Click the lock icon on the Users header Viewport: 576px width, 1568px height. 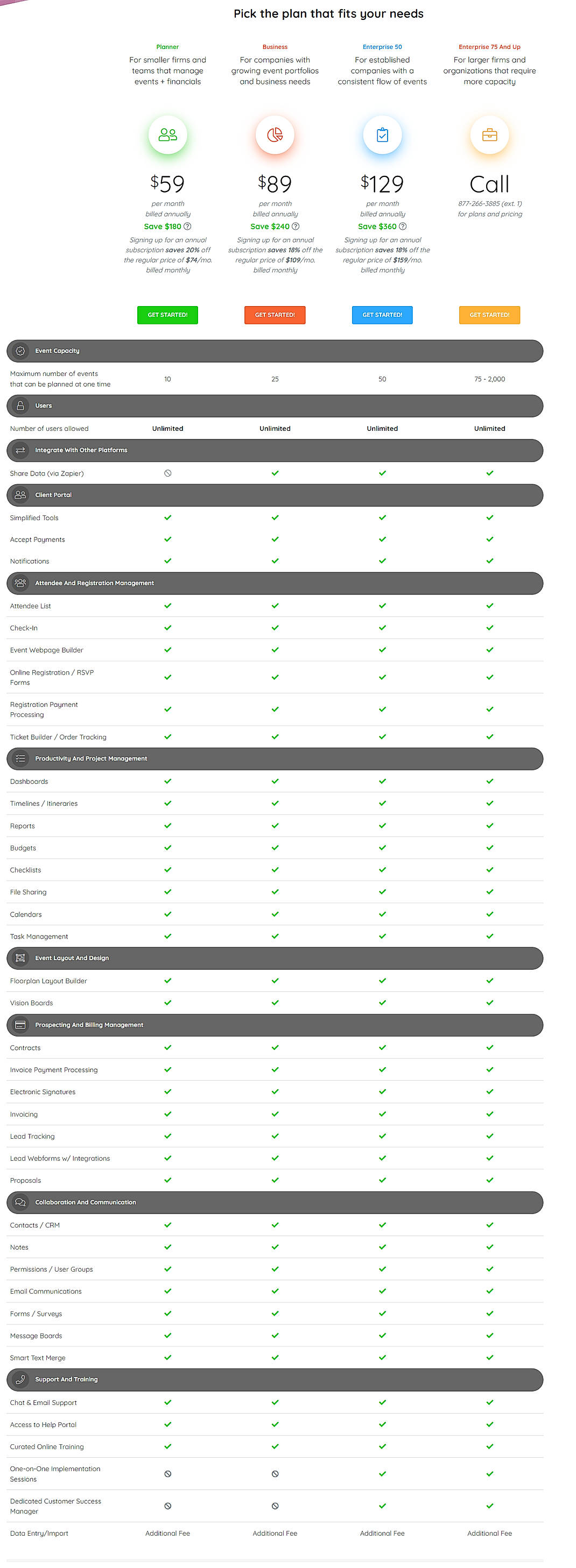click(20, 406)
